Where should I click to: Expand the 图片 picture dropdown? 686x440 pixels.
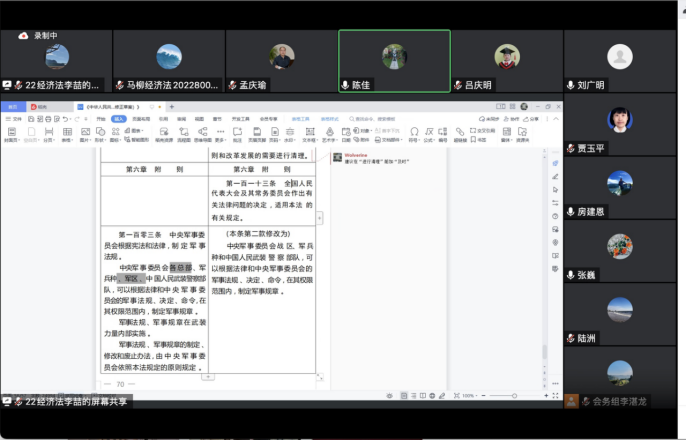pos(85,140)
